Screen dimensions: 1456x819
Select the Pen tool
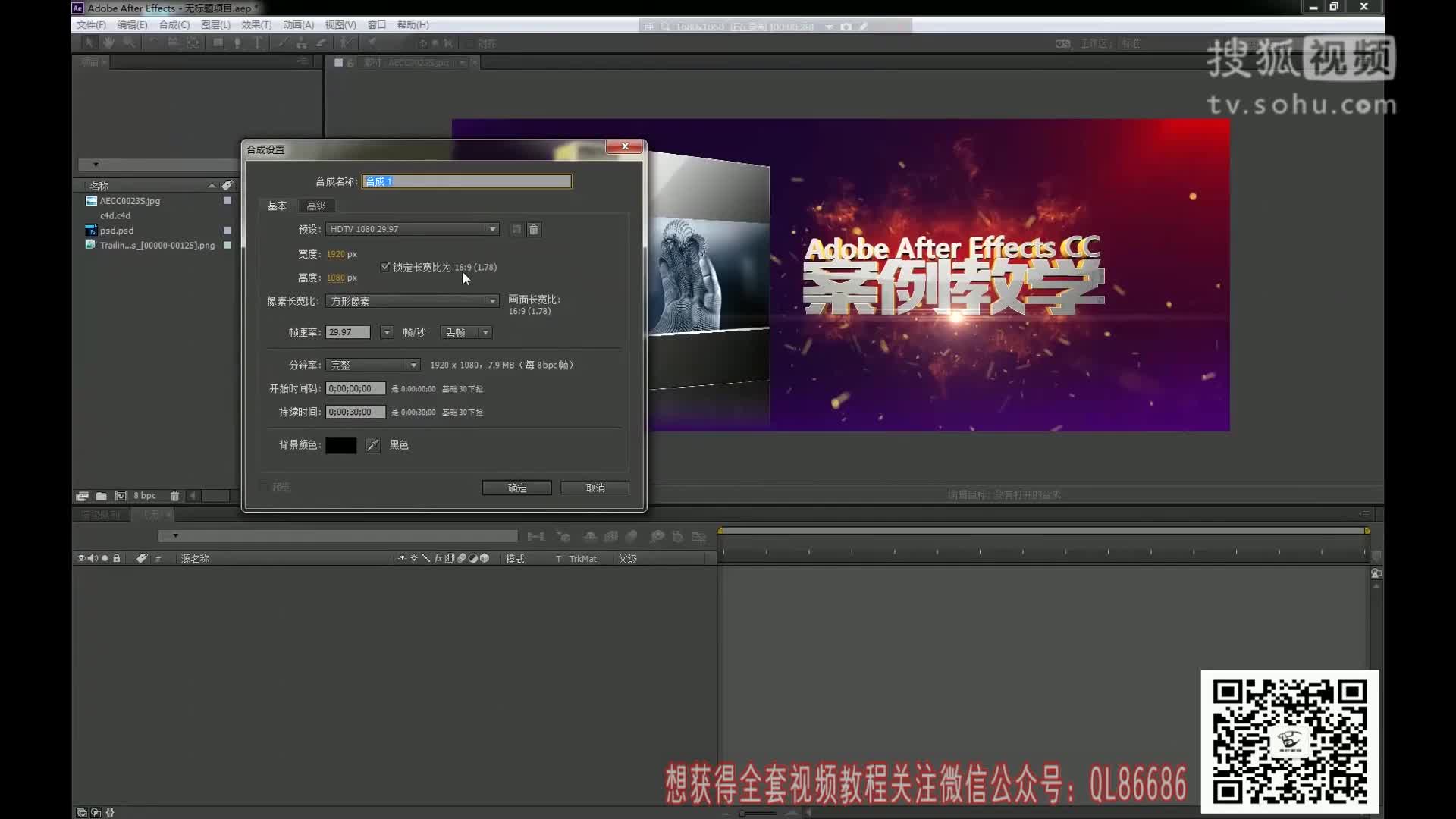pos(237,42)
